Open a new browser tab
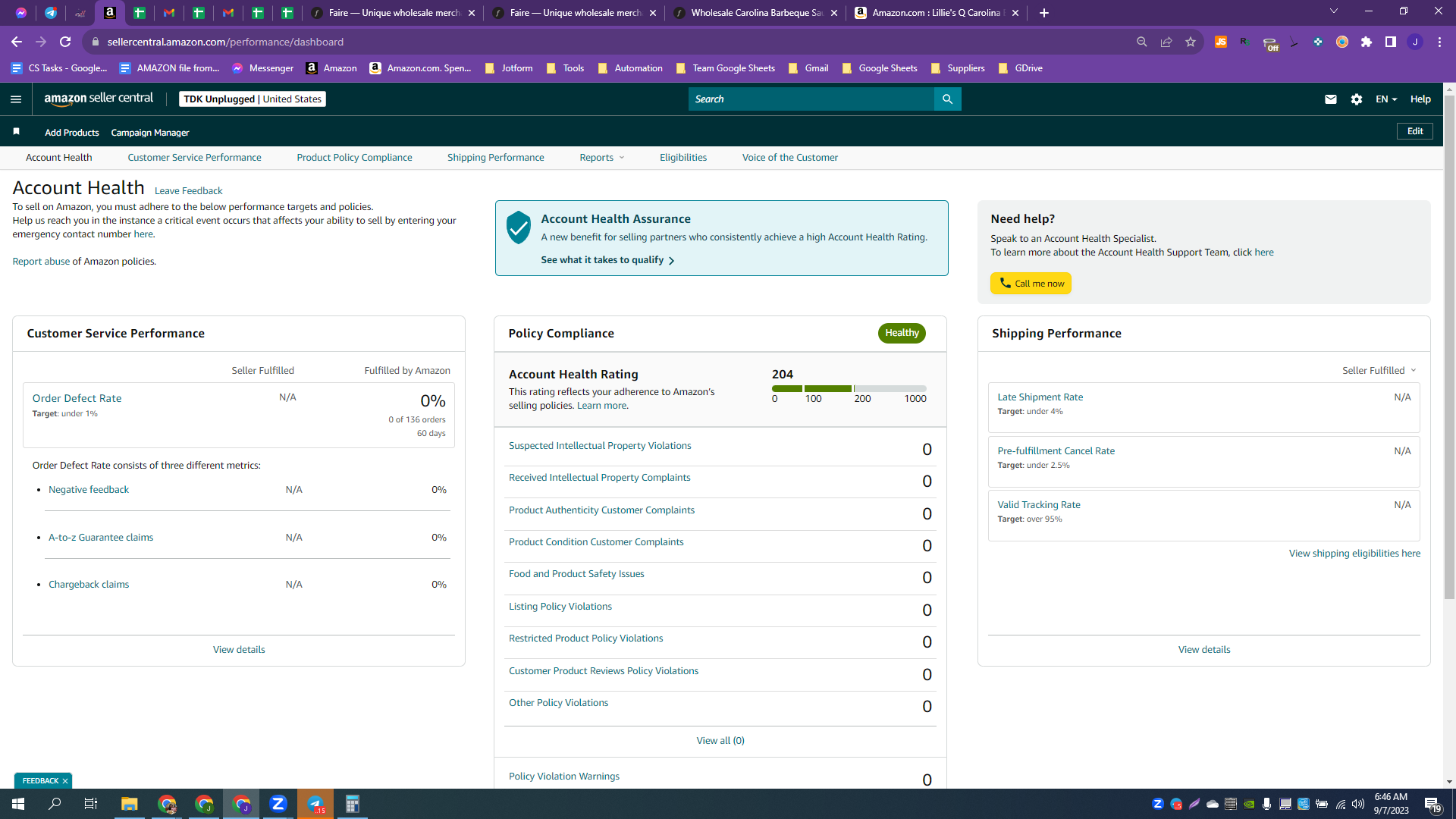The image size is (1456, 819). (1044, 13)
